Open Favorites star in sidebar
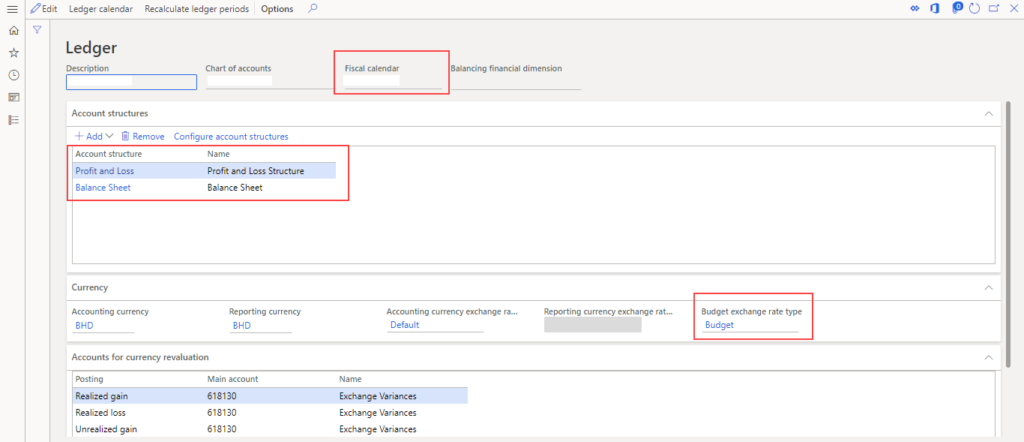The height and width of the screenshot is (442, 1024). tap(13, 53)
